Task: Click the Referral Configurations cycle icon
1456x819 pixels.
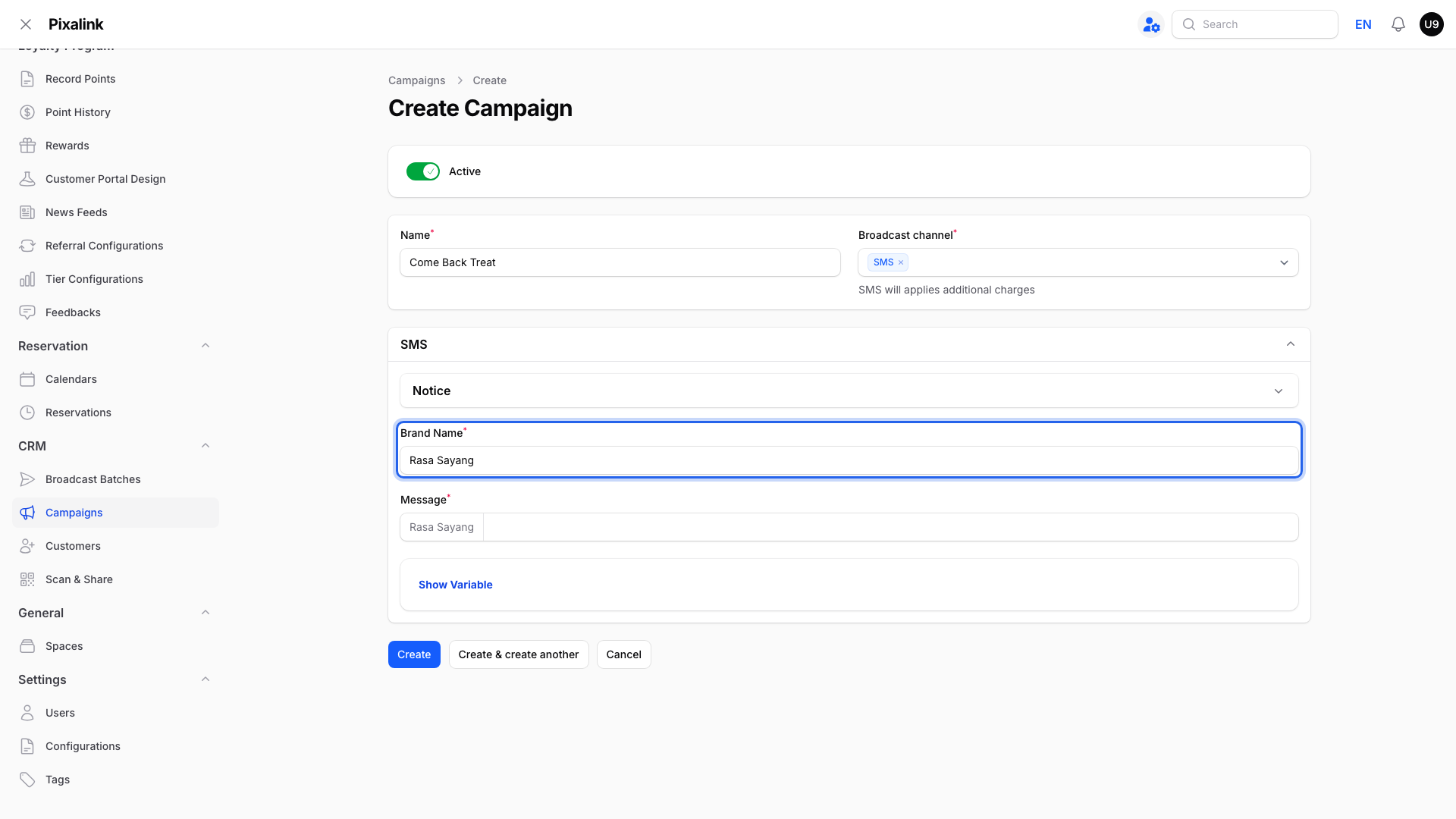Action: [x=27, y=246]
